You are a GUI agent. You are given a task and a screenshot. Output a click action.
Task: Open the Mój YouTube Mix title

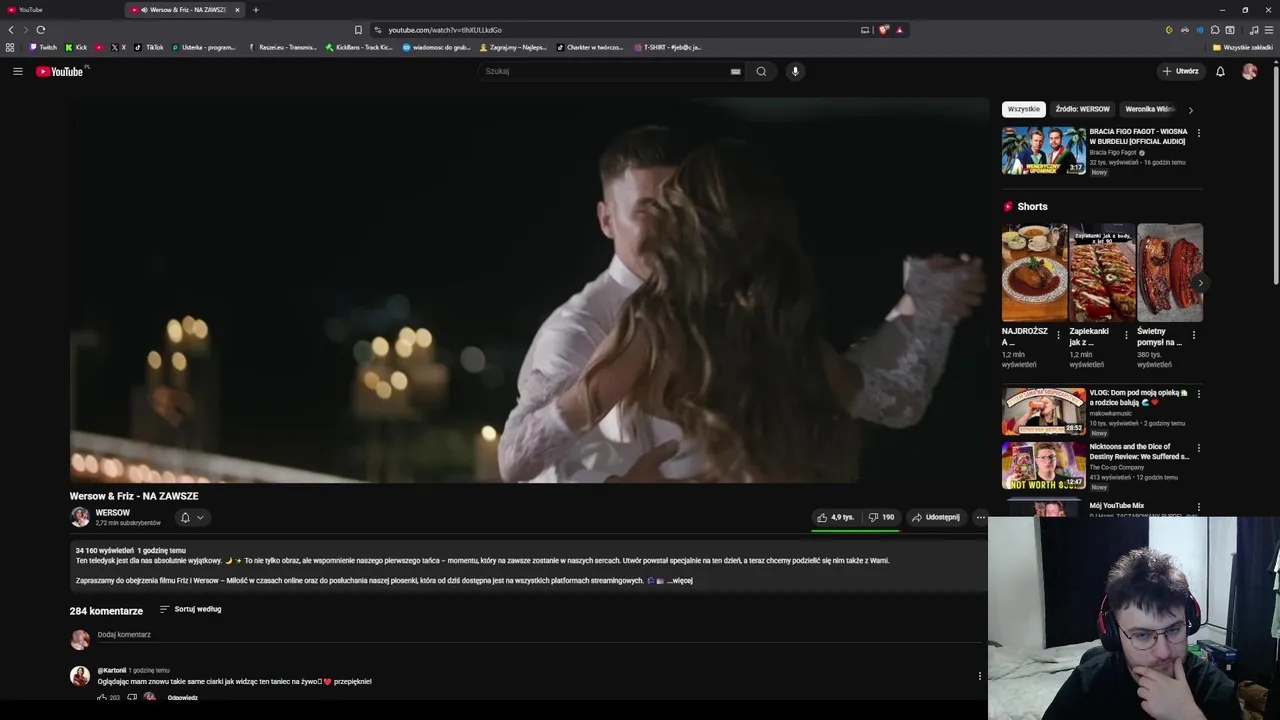1117,506
